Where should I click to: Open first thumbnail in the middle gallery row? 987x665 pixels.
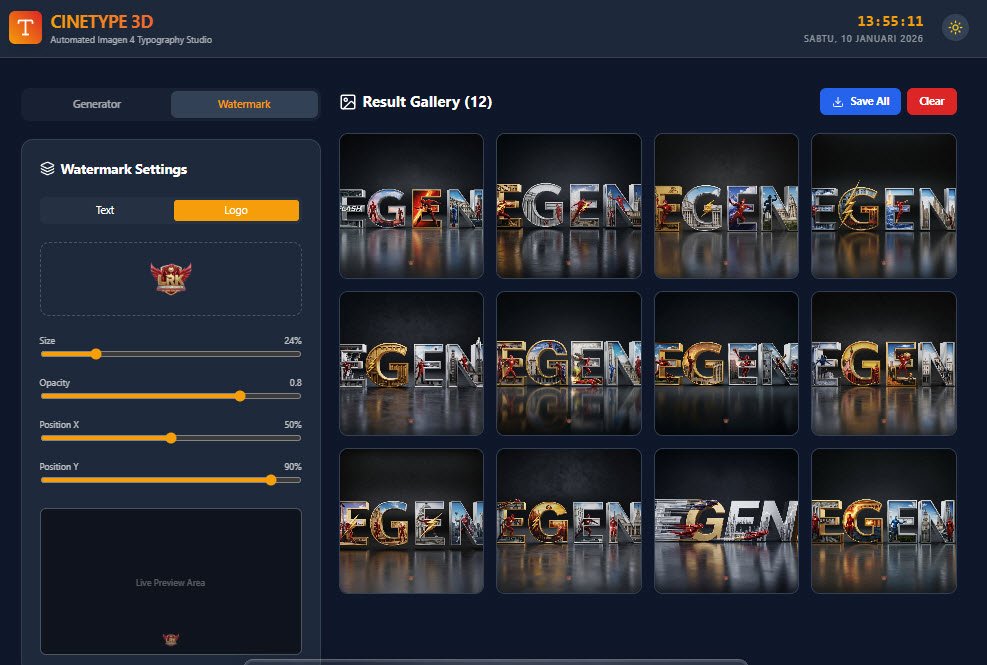point(412,363)
